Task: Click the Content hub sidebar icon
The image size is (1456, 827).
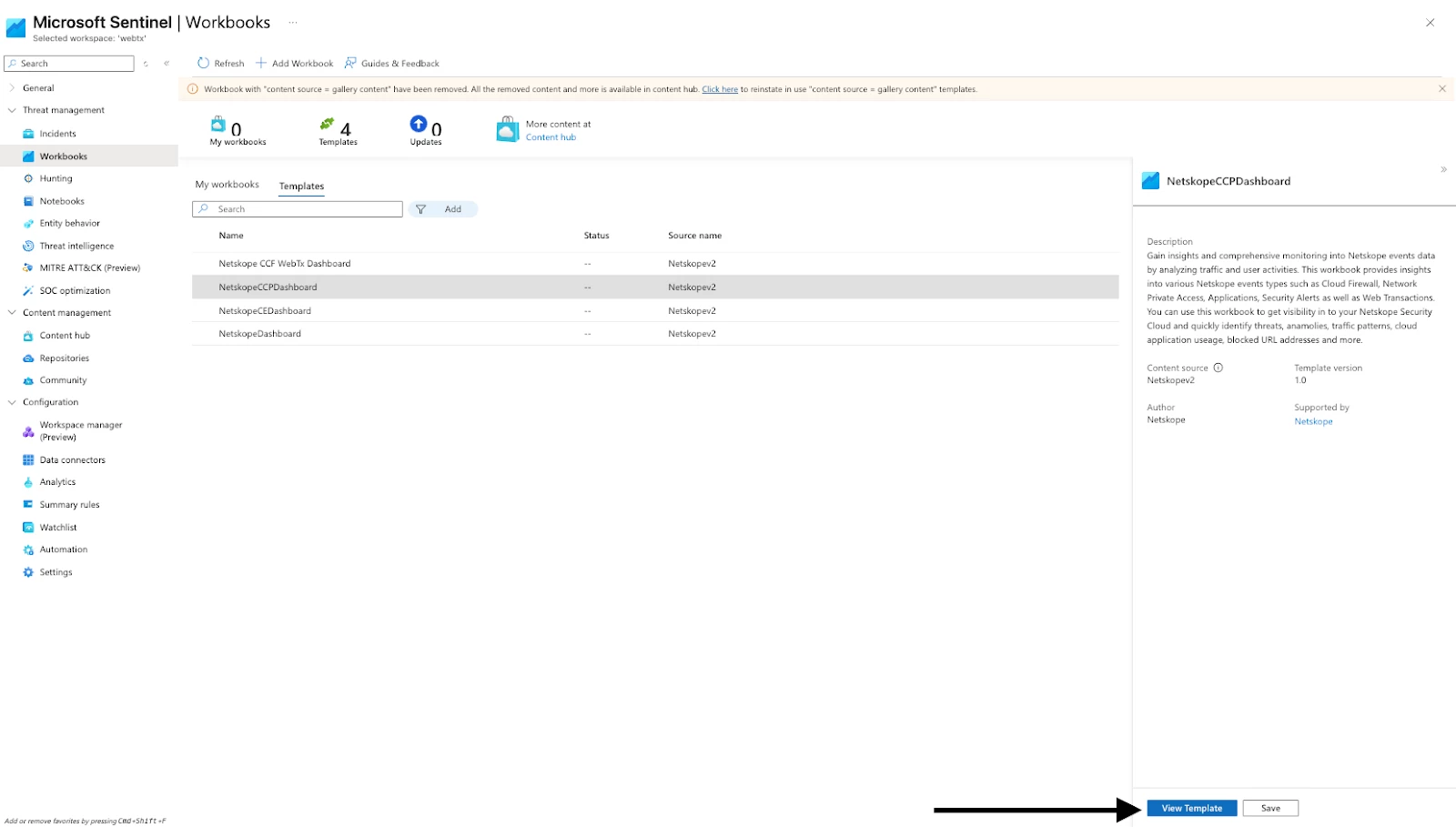Action: click(28, 336)
